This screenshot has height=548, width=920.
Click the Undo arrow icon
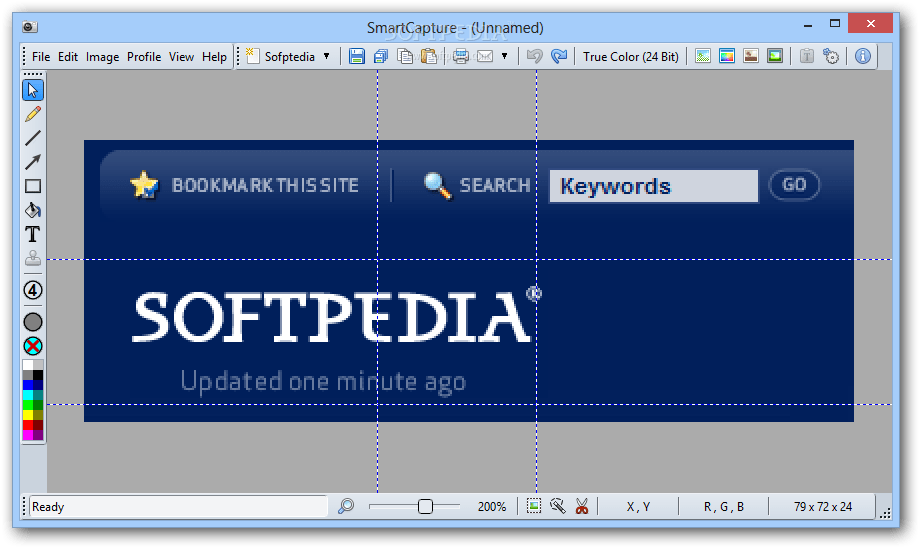point(535,56)
